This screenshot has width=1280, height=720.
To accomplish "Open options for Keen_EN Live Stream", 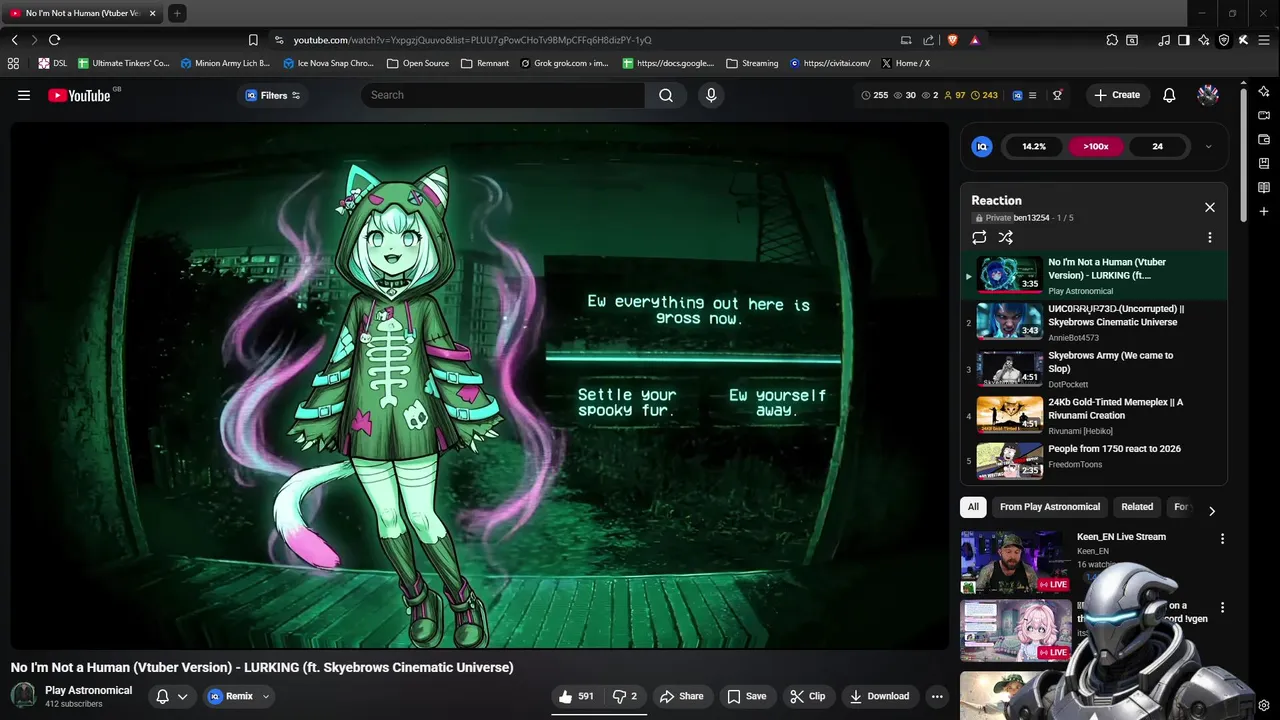I will click(x=1222, y=539).
